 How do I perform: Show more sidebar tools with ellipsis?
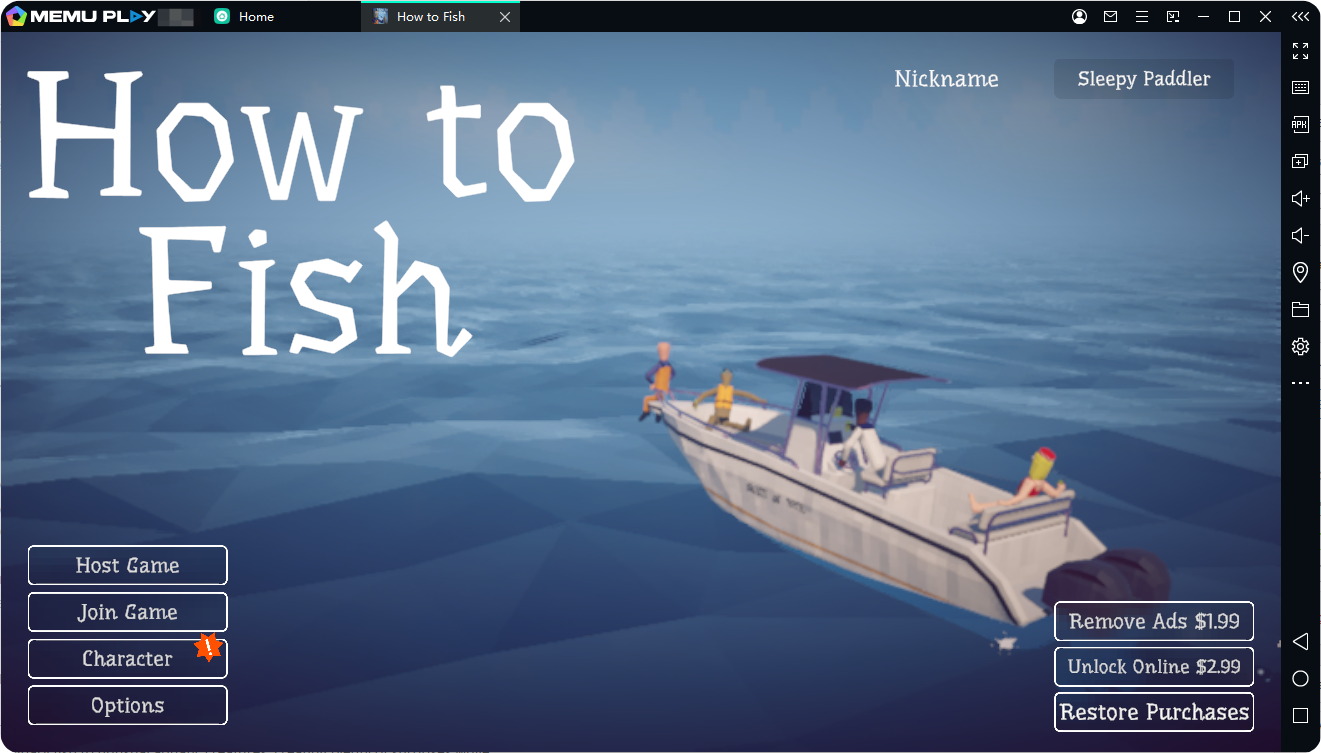tap(1300, 383)
